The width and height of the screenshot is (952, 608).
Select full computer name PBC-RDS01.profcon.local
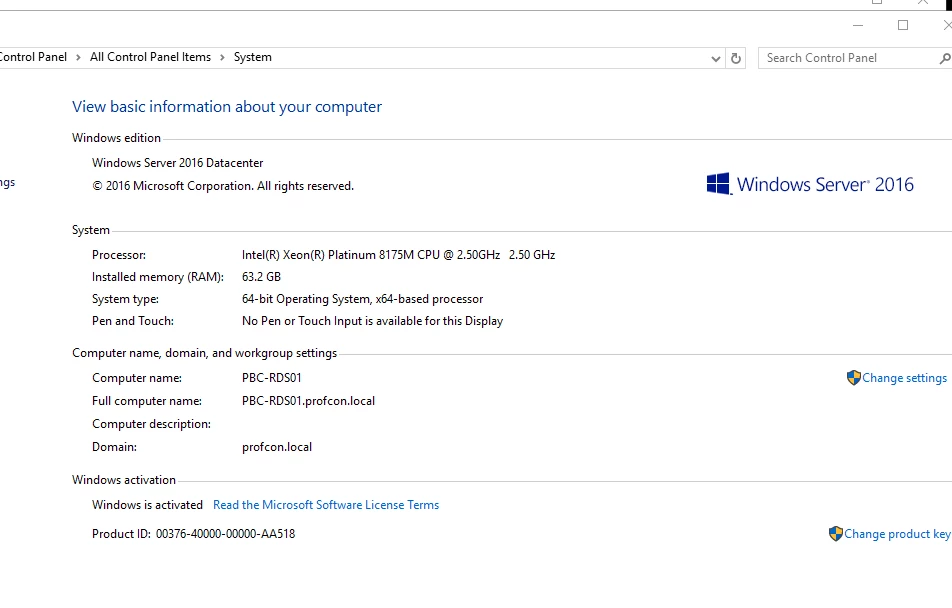(x=308, y=401)
